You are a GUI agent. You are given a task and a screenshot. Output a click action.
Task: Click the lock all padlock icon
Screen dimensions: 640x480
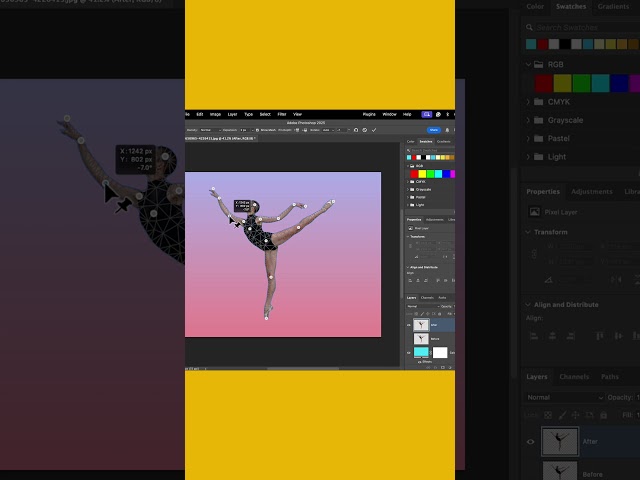tap(439, 314)
